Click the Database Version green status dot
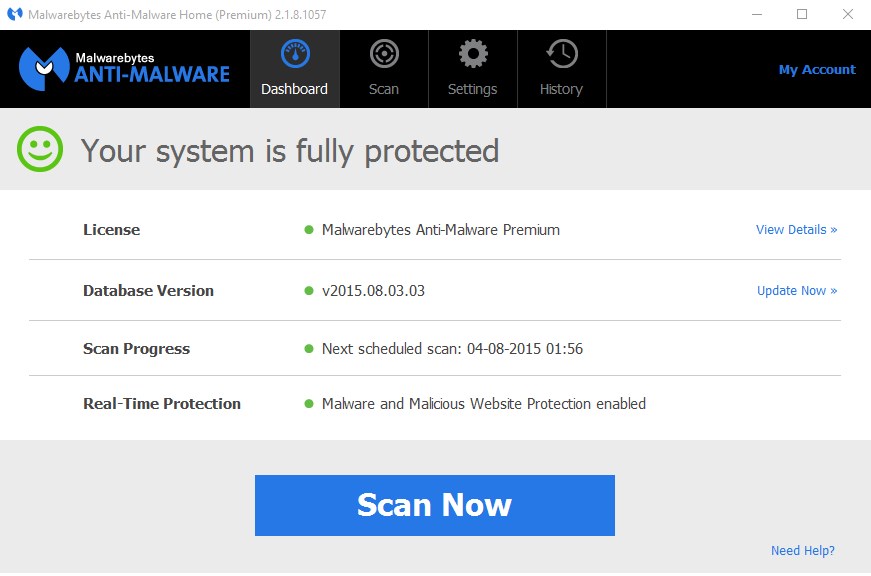 309,290
